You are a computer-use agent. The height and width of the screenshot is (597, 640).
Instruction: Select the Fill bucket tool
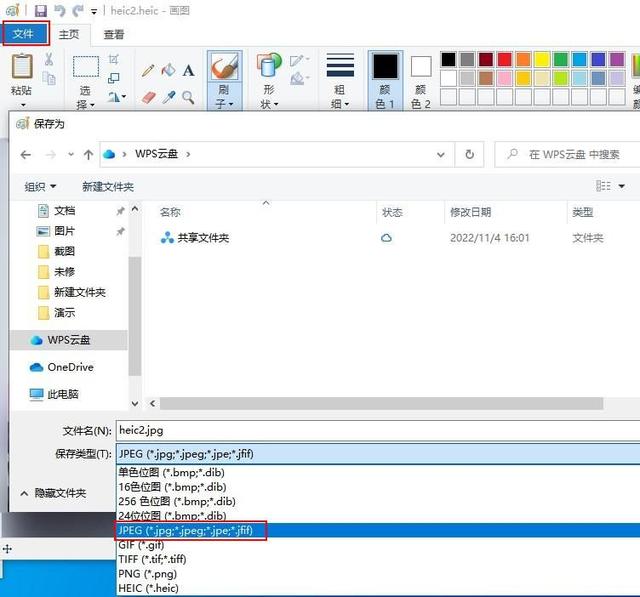168,71
